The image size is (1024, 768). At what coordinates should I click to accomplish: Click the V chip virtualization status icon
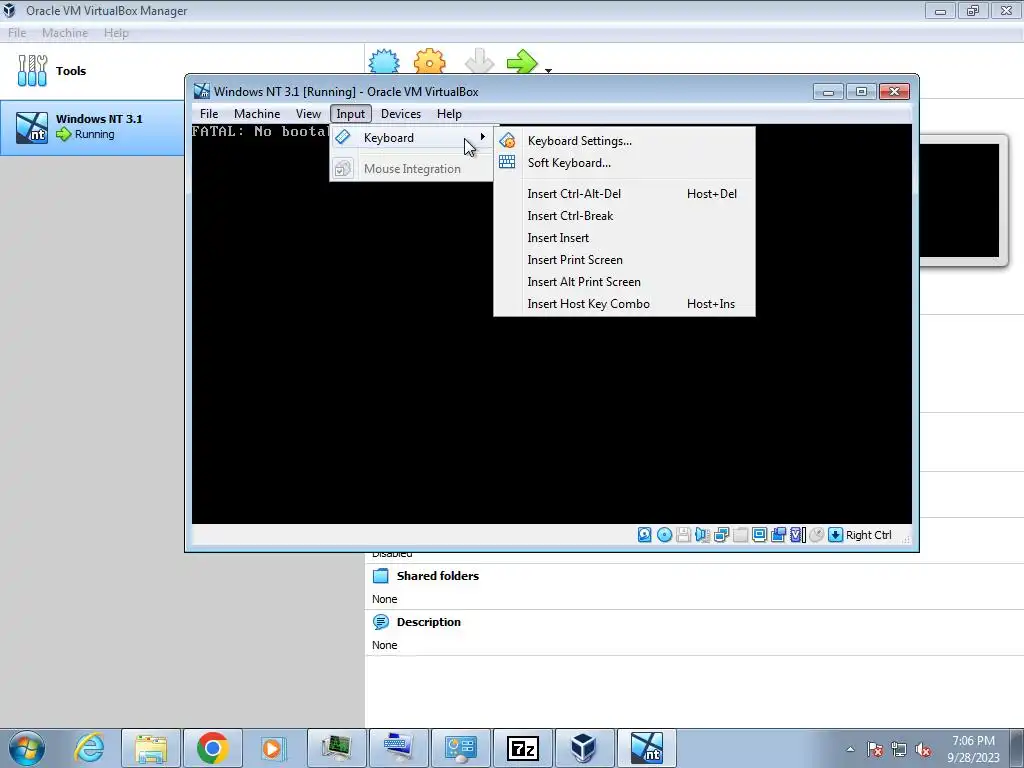797,535
